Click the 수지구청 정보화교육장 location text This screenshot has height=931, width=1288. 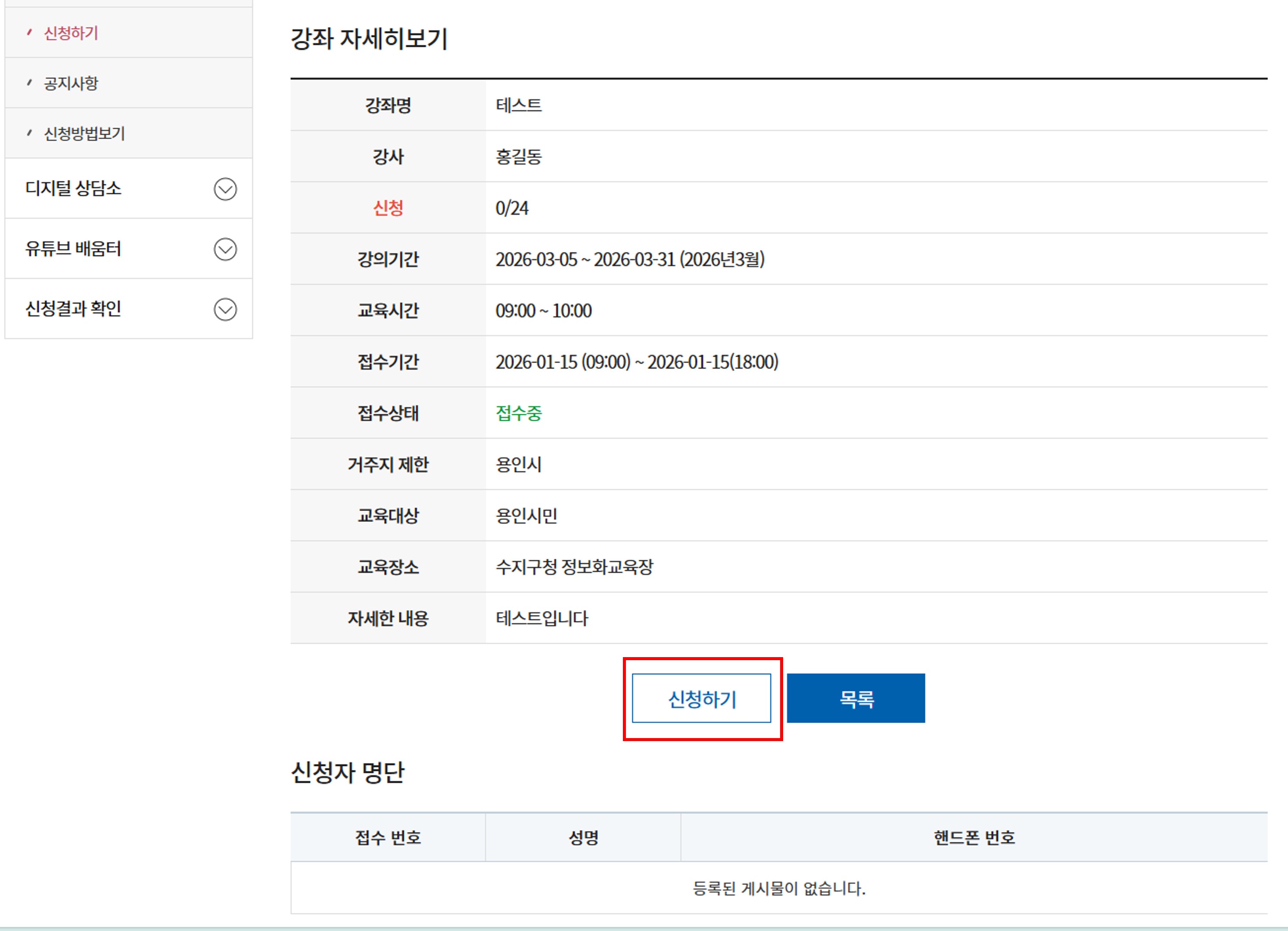coord(574,567)
